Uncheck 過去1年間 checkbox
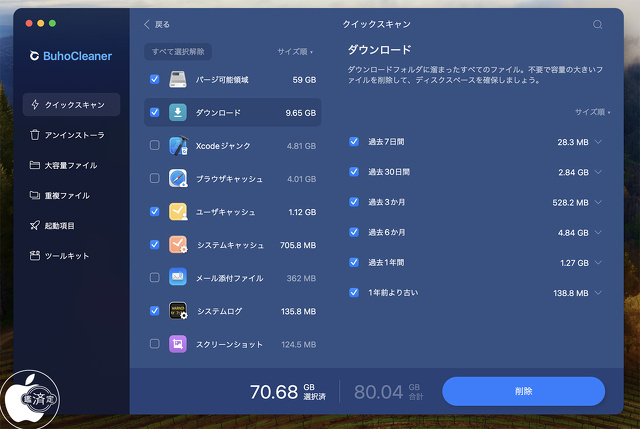Screen dimensions: 640x429 pos(354,262)
